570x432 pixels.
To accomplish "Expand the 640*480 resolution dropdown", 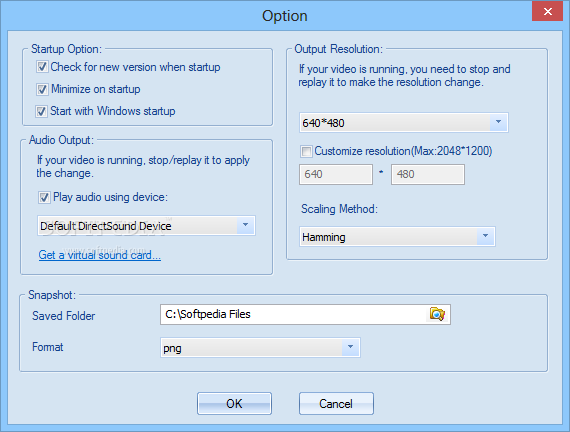I will pyautogui.click(x=404, y=123).
